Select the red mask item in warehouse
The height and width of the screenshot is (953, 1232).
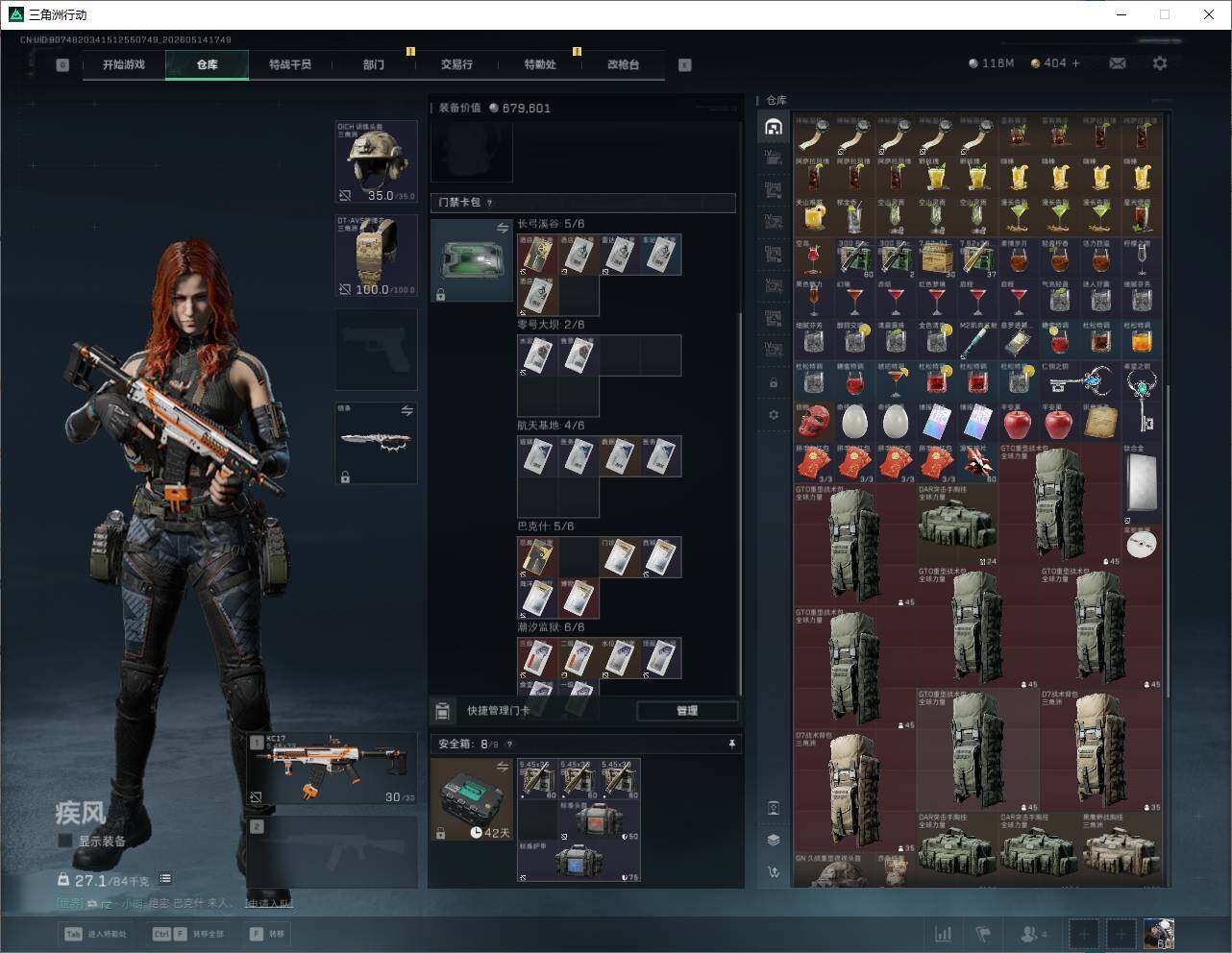click(x=813, y=421)
